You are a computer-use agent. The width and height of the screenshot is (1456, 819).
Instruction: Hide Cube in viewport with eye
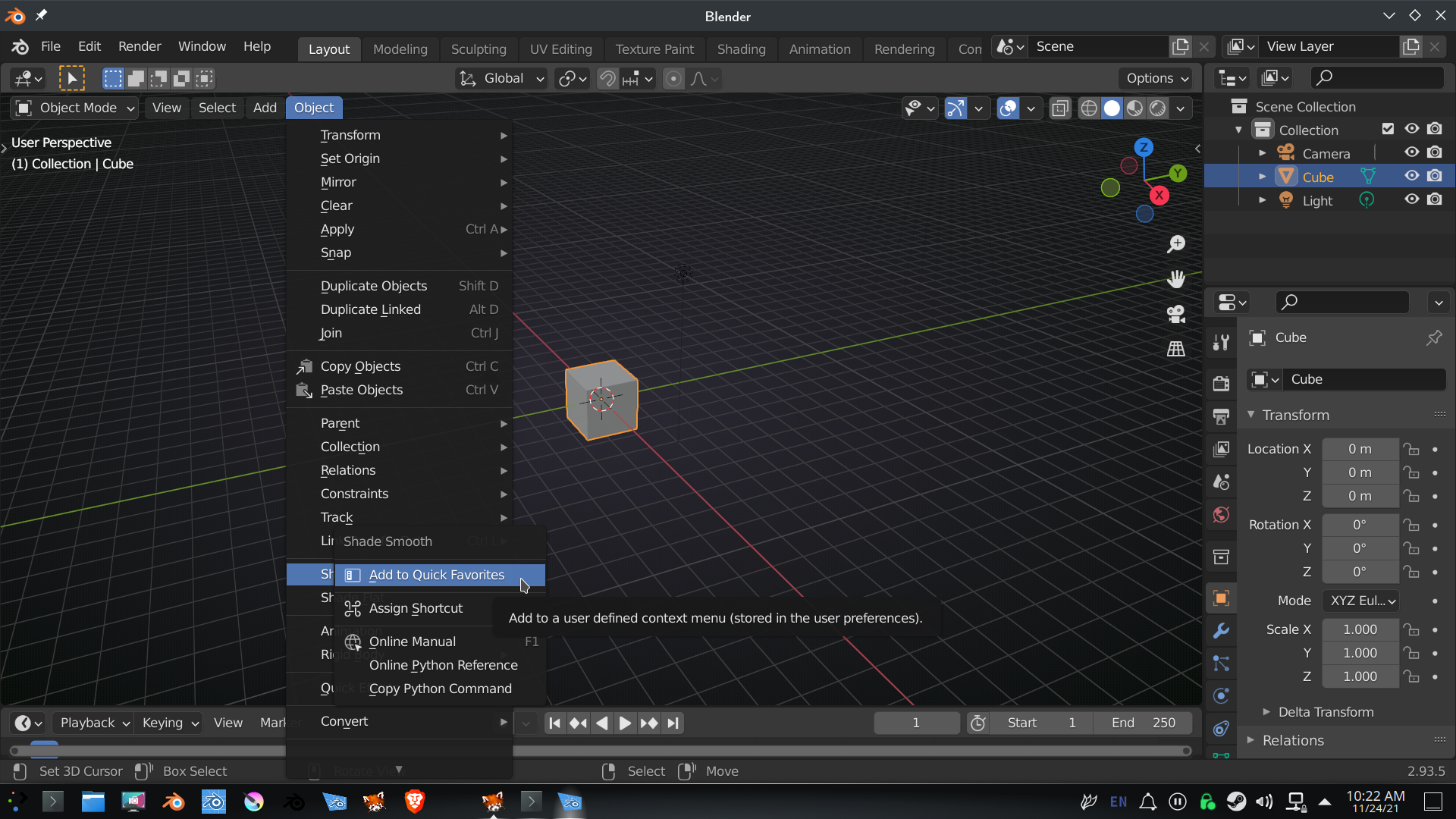1411,176
